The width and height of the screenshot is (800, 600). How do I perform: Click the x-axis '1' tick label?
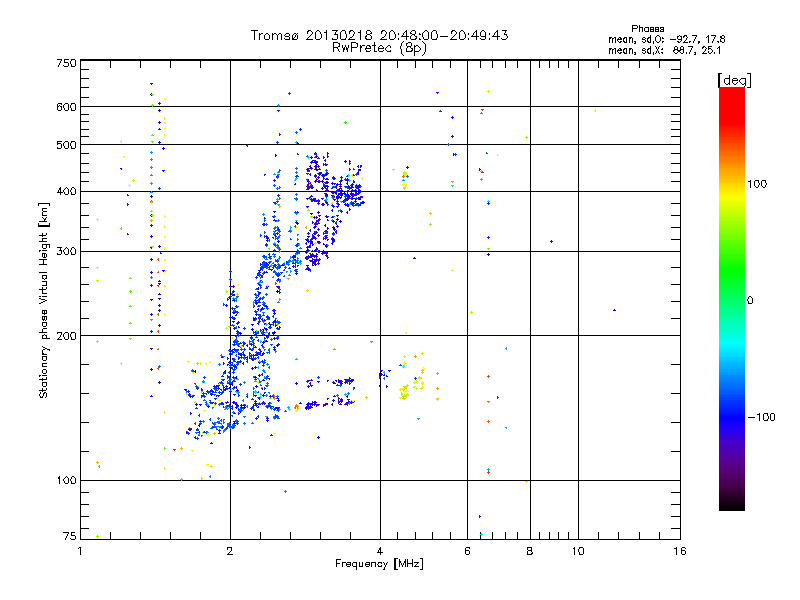tap(80, 551)
